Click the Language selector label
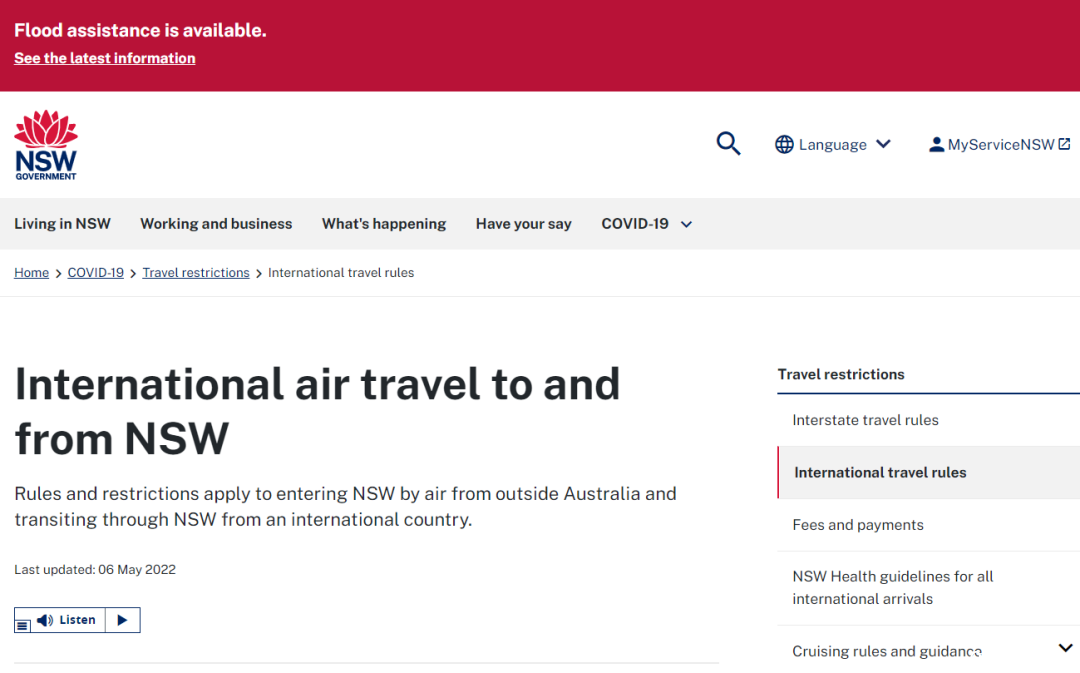This screenshot has height=673, width=1080. coord(833,145)
